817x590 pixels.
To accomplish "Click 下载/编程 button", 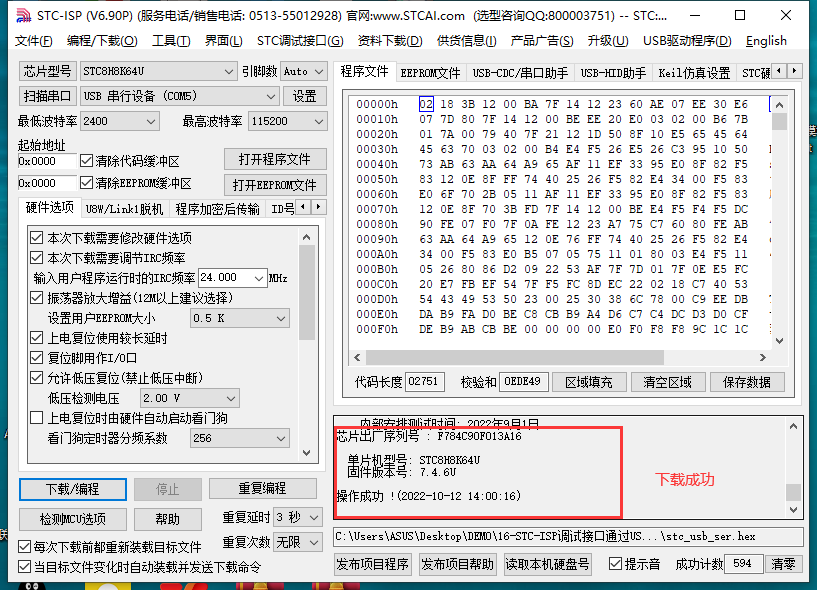I will (x=73, y=489).
